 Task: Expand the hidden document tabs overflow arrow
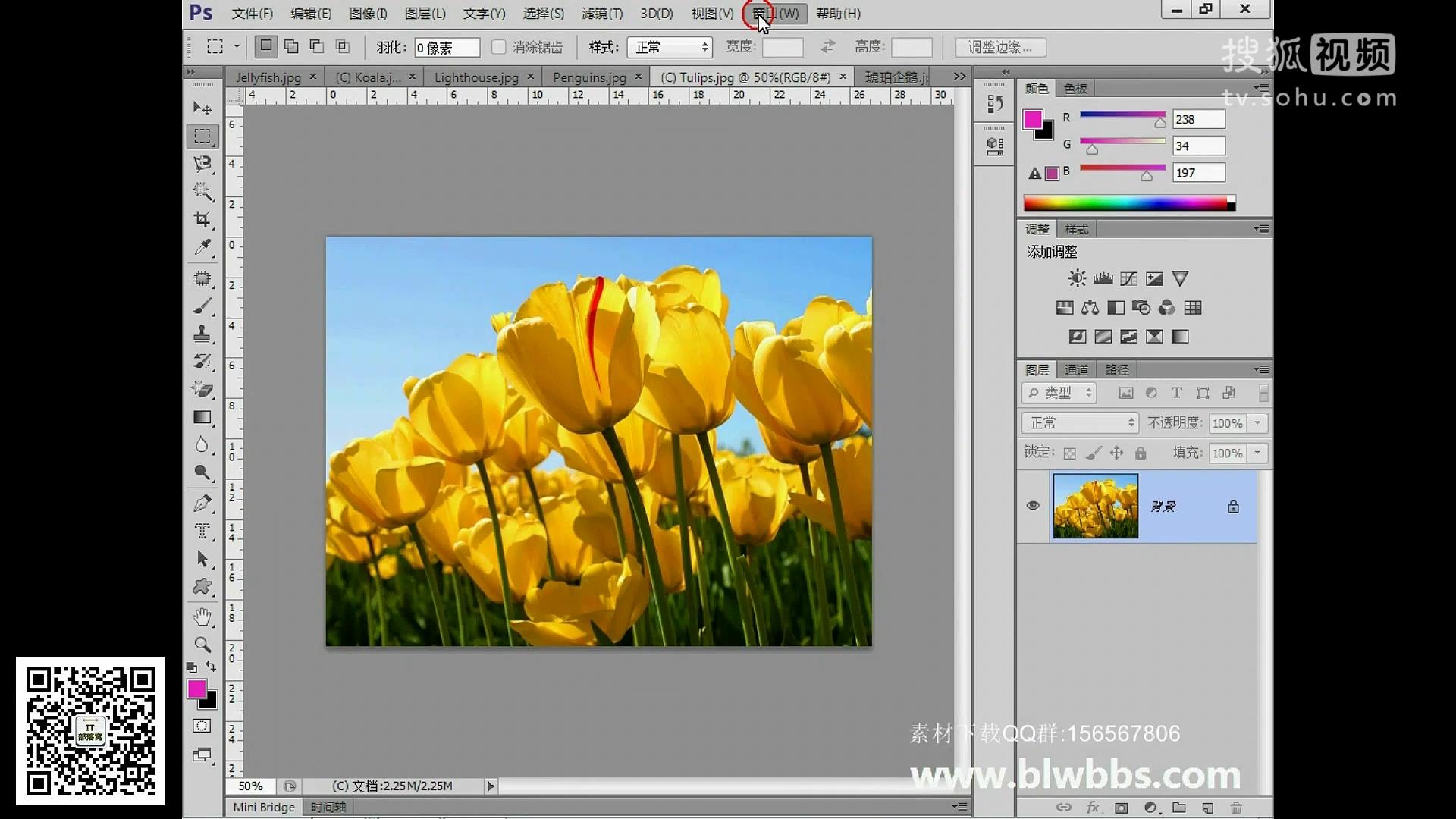click(957, 76)
